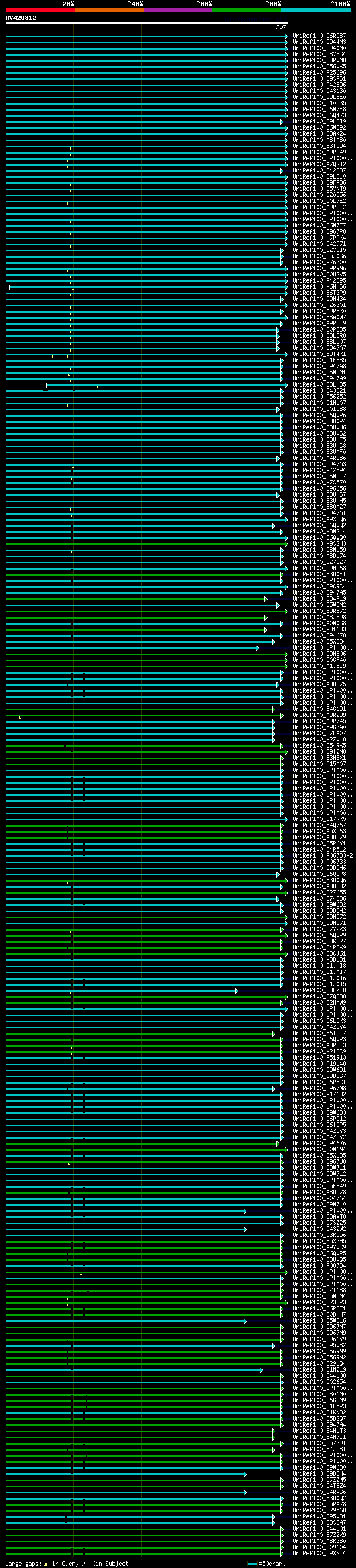Select hit label UniRef100_Q3SEA7
Screen dimensions: 356x1568
[x=319, y=1522]
